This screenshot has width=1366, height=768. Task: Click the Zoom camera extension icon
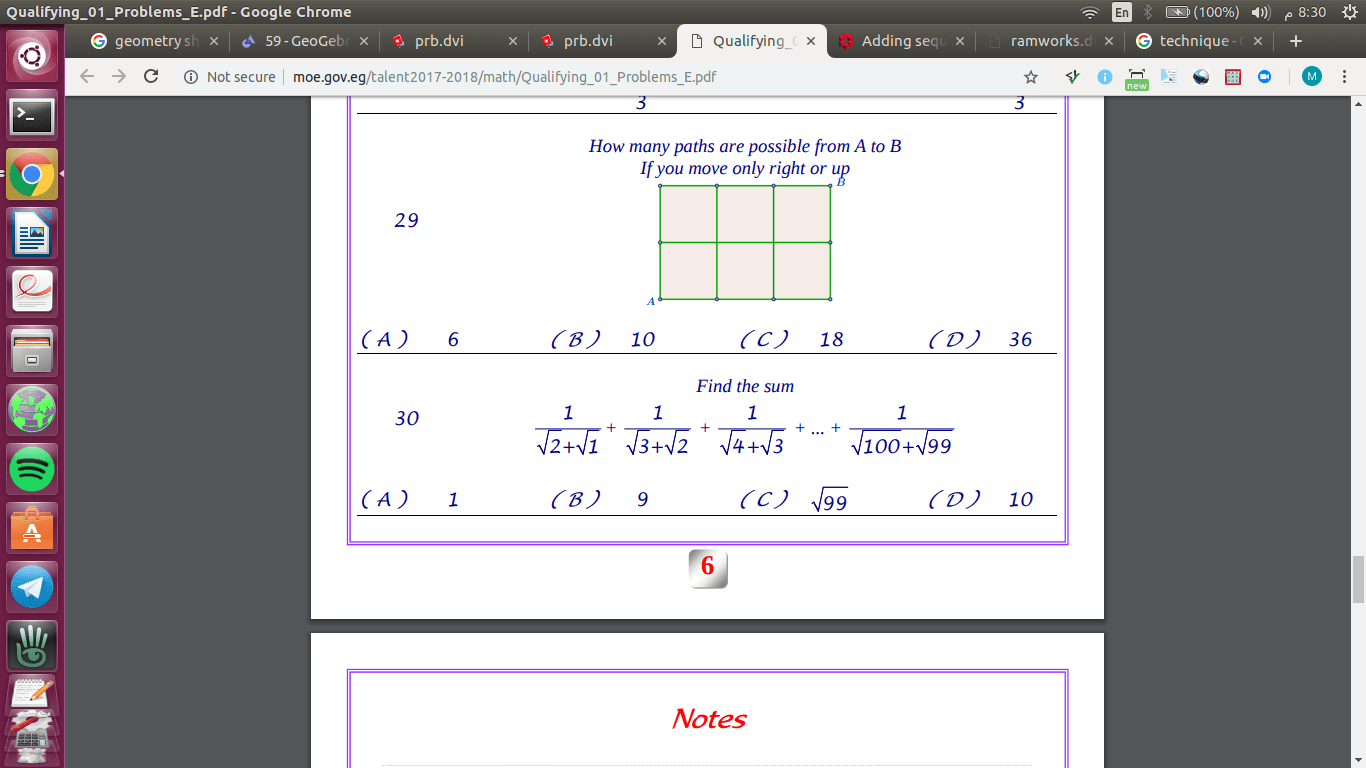pos(1264,76)
